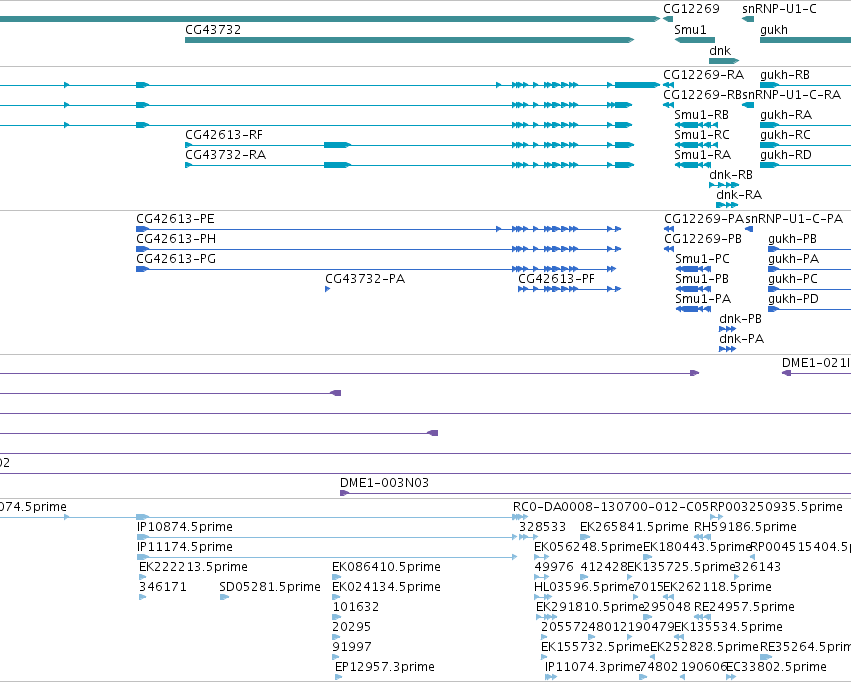851x682 pixels.
Task: Click the gukh gene label
Action: (x=773, y=30)
